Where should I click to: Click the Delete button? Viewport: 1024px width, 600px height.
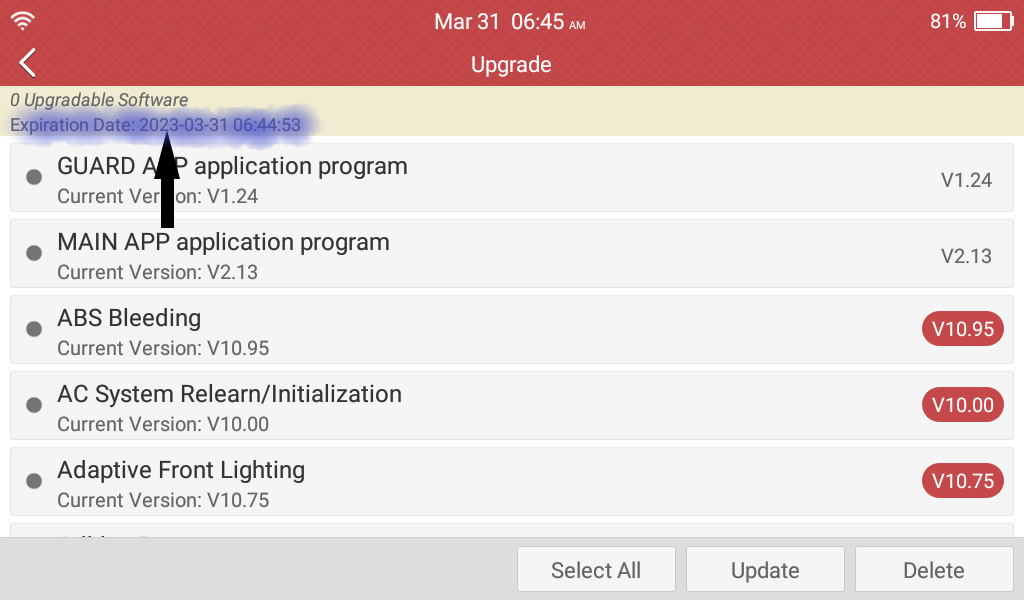[x=934, y=570]
